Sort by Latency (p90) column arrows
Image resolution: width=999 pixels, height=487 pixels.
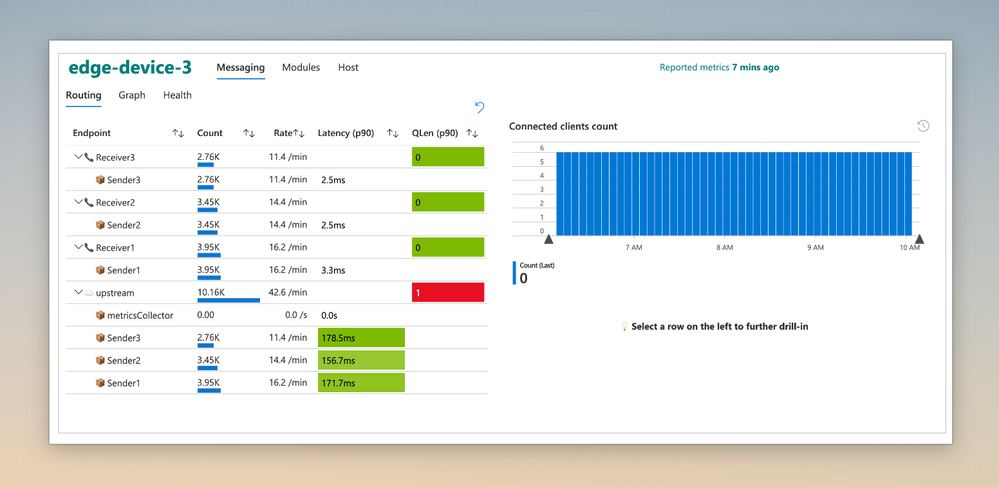(x=392, y=133)
